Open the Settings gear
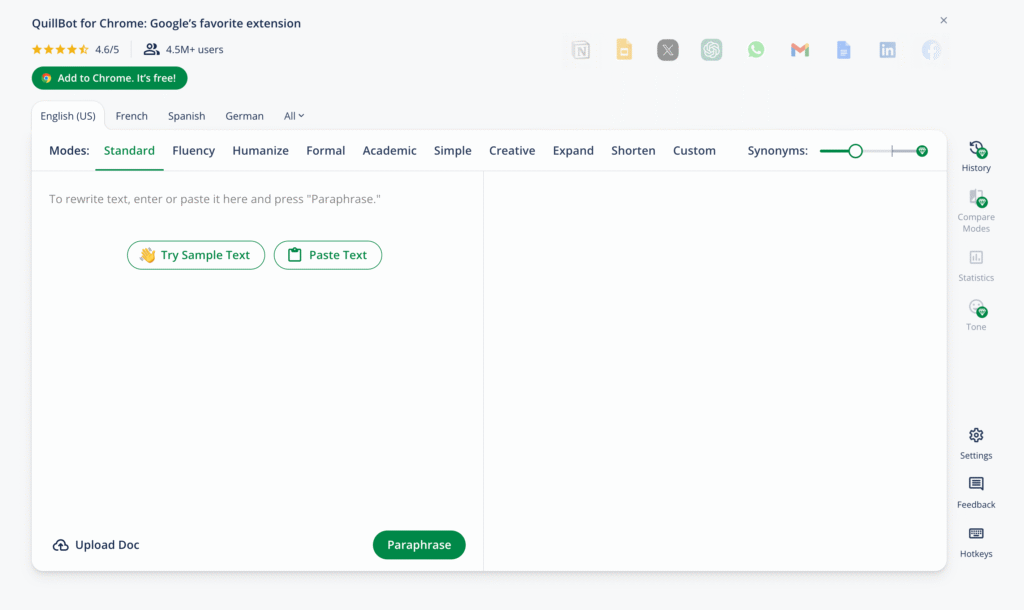 [x=976, y=435]
